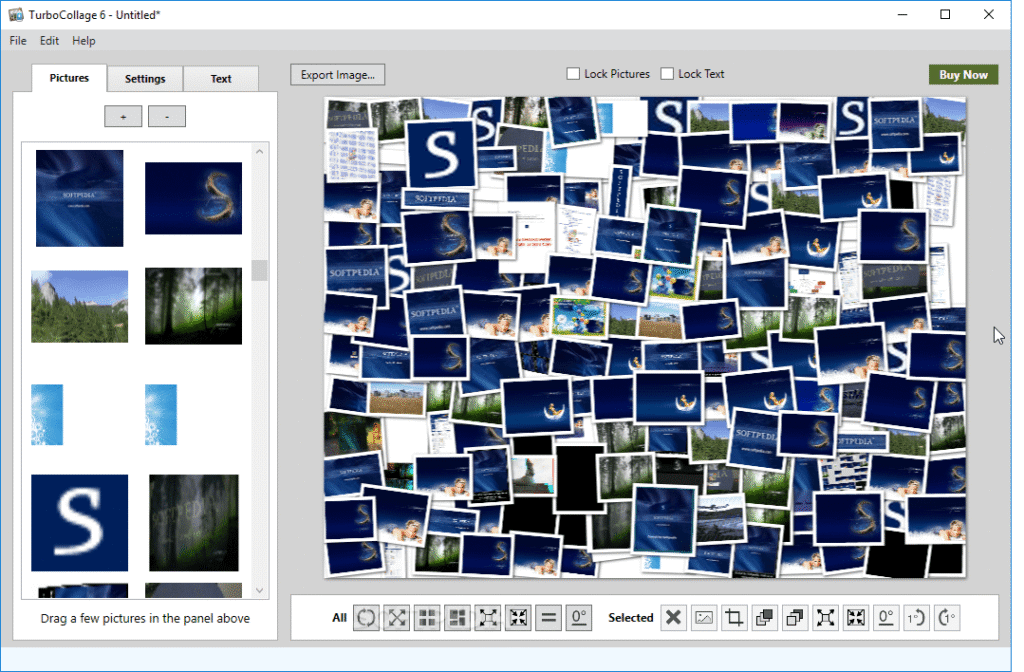
Task: Click the plus button to add pictures
Action: 123,116
